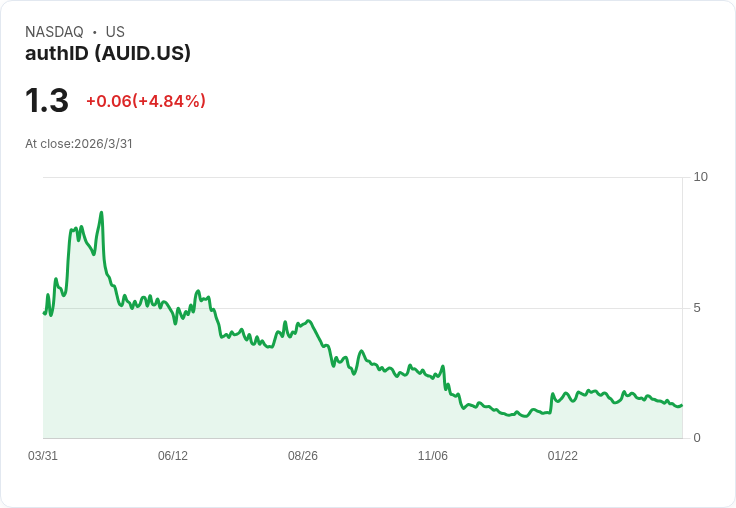
Task: Click the 10 price axis label
Action: [700, 177]
